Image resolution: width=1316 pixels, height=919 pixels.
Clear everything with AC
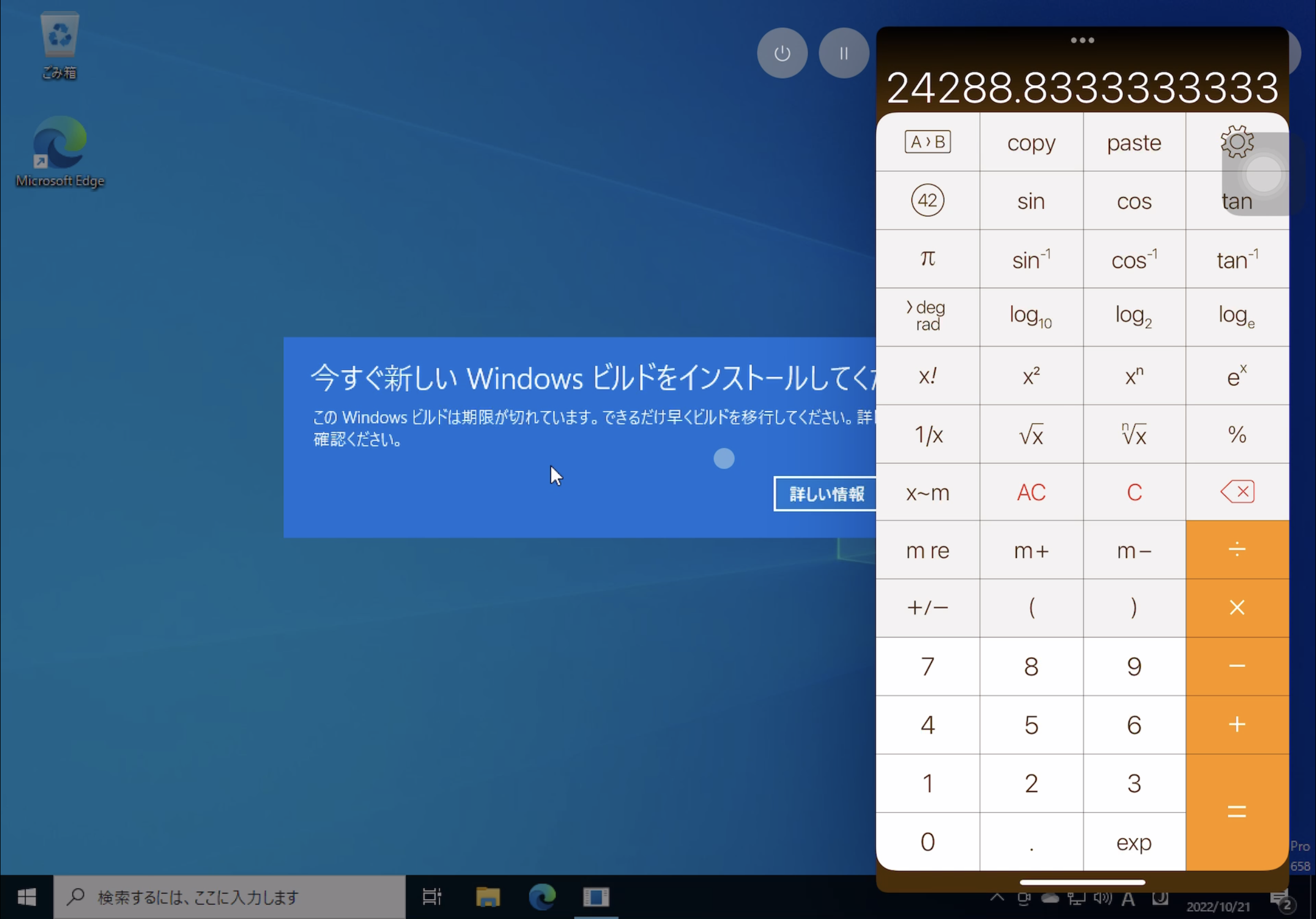coord(1031,491)
